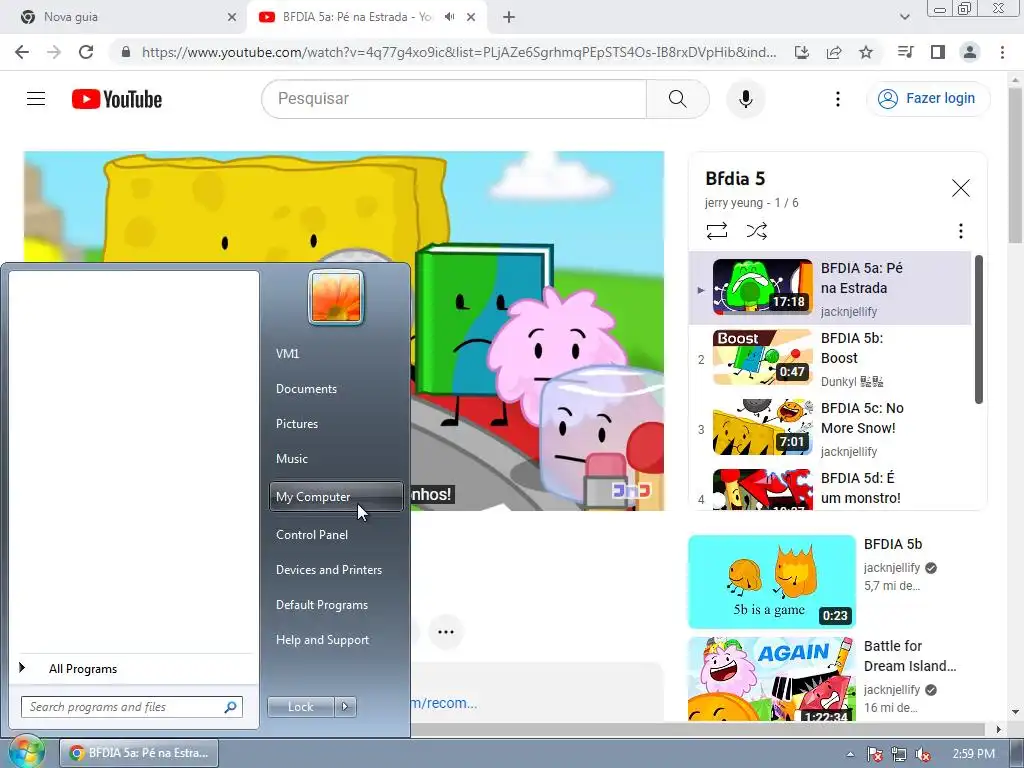Open the Chrome profile avatar icon
This screenshot has width=1024, height=768.
(970, 52)
